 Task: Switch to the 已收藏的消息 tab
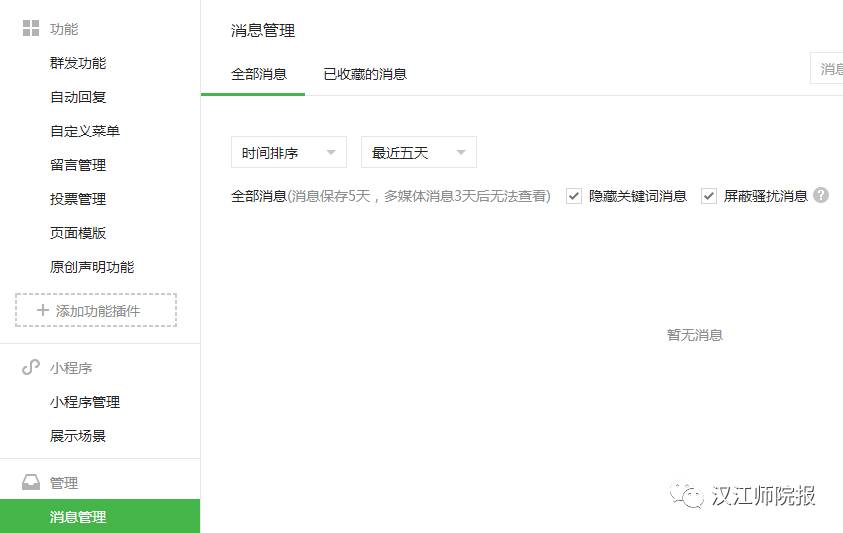click(x=365, y=74)
